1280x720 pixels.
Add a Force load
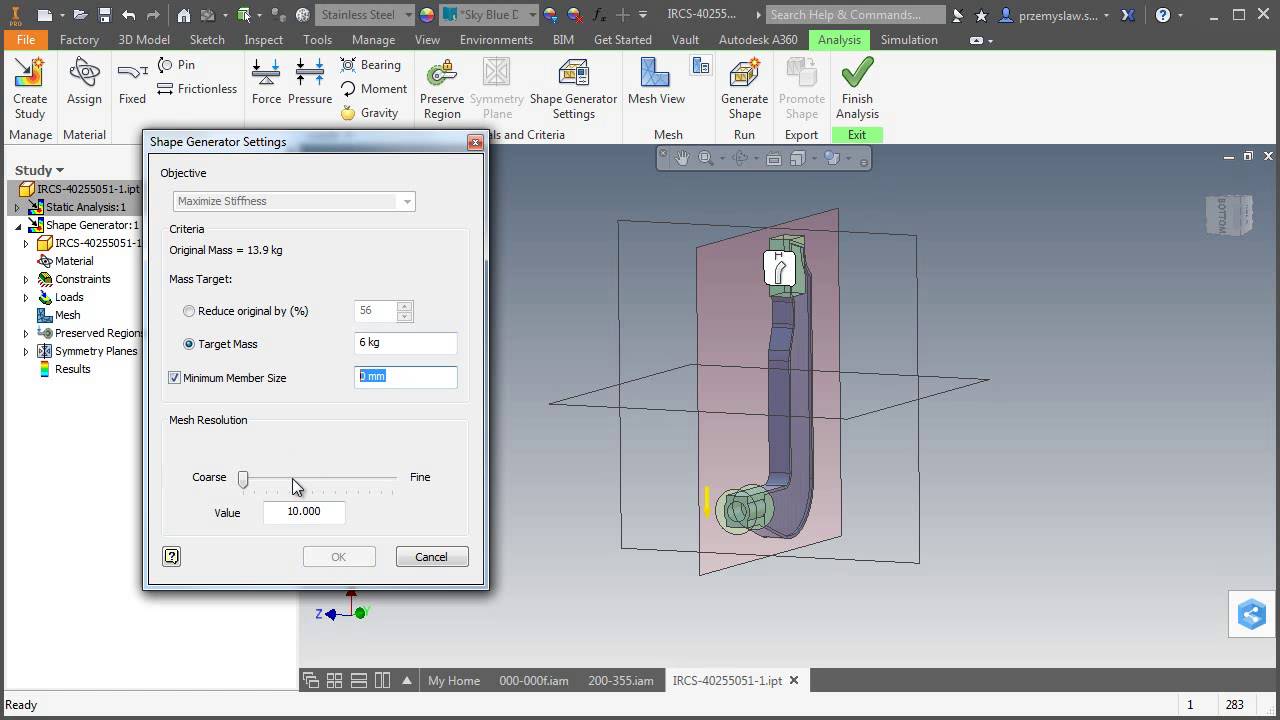(266, 82)
